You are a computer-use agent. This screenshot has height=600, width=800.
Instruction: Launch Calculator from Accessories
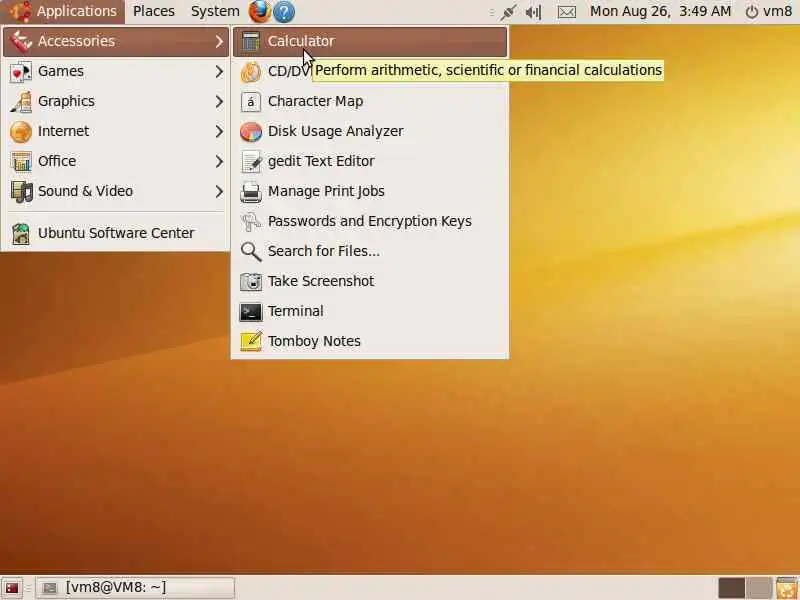[x=370, y=41]
